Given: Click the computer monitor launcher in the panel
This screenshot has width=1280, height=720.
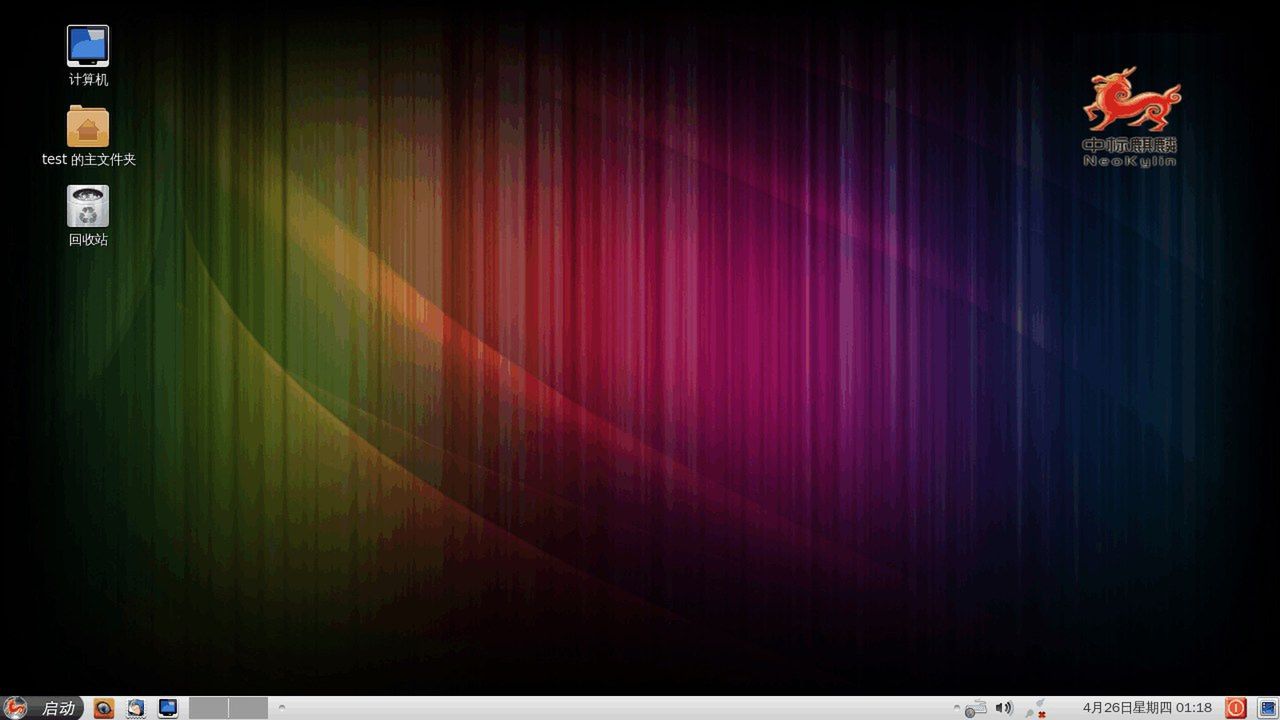Looking at the screenshot, I should click(x=168, y=708).
